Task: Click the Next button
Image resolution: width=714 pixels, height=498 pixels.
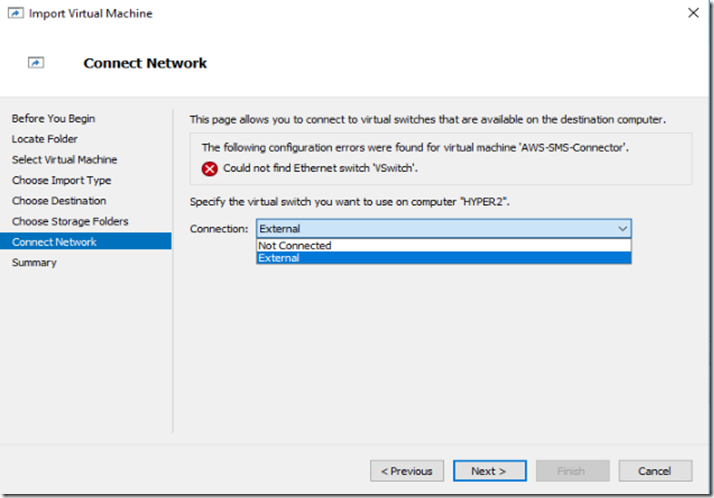Action: 490,471
